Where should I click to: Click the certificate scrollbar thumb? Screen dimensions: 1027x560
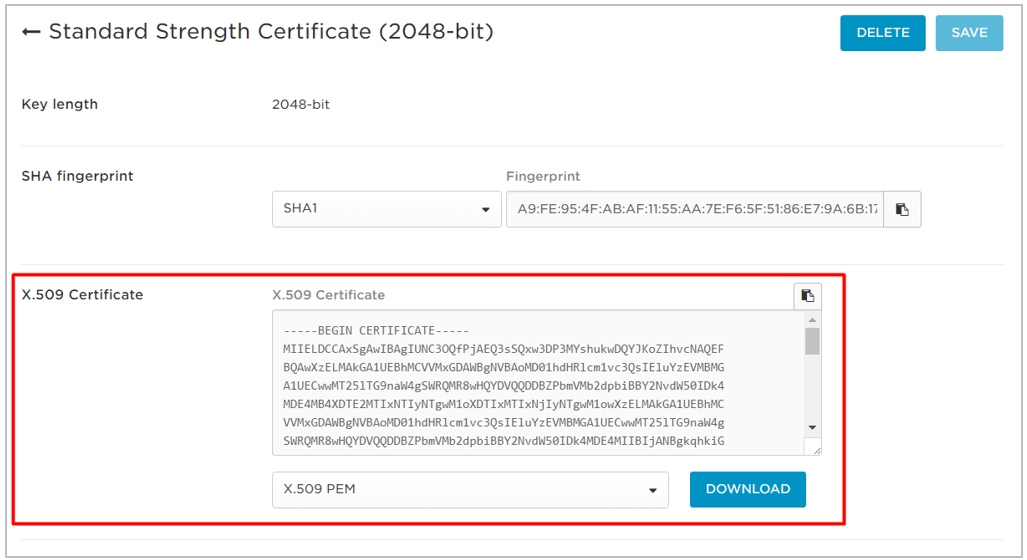[812, 342]
